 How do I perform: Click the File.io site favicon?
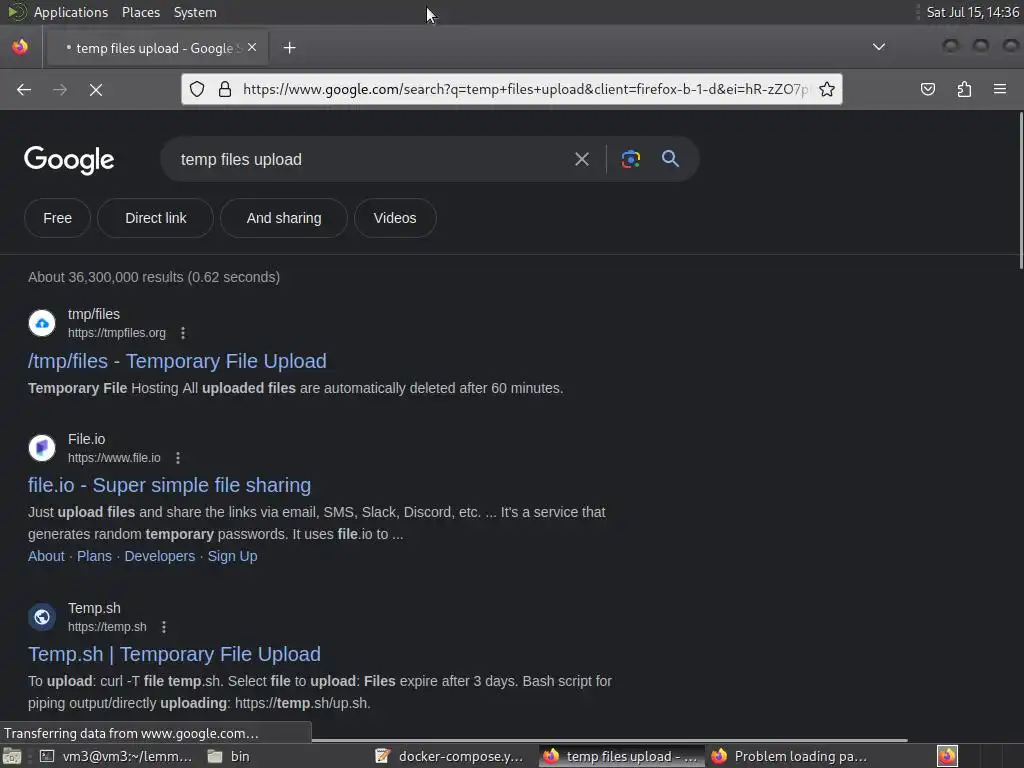click(42, 448)
